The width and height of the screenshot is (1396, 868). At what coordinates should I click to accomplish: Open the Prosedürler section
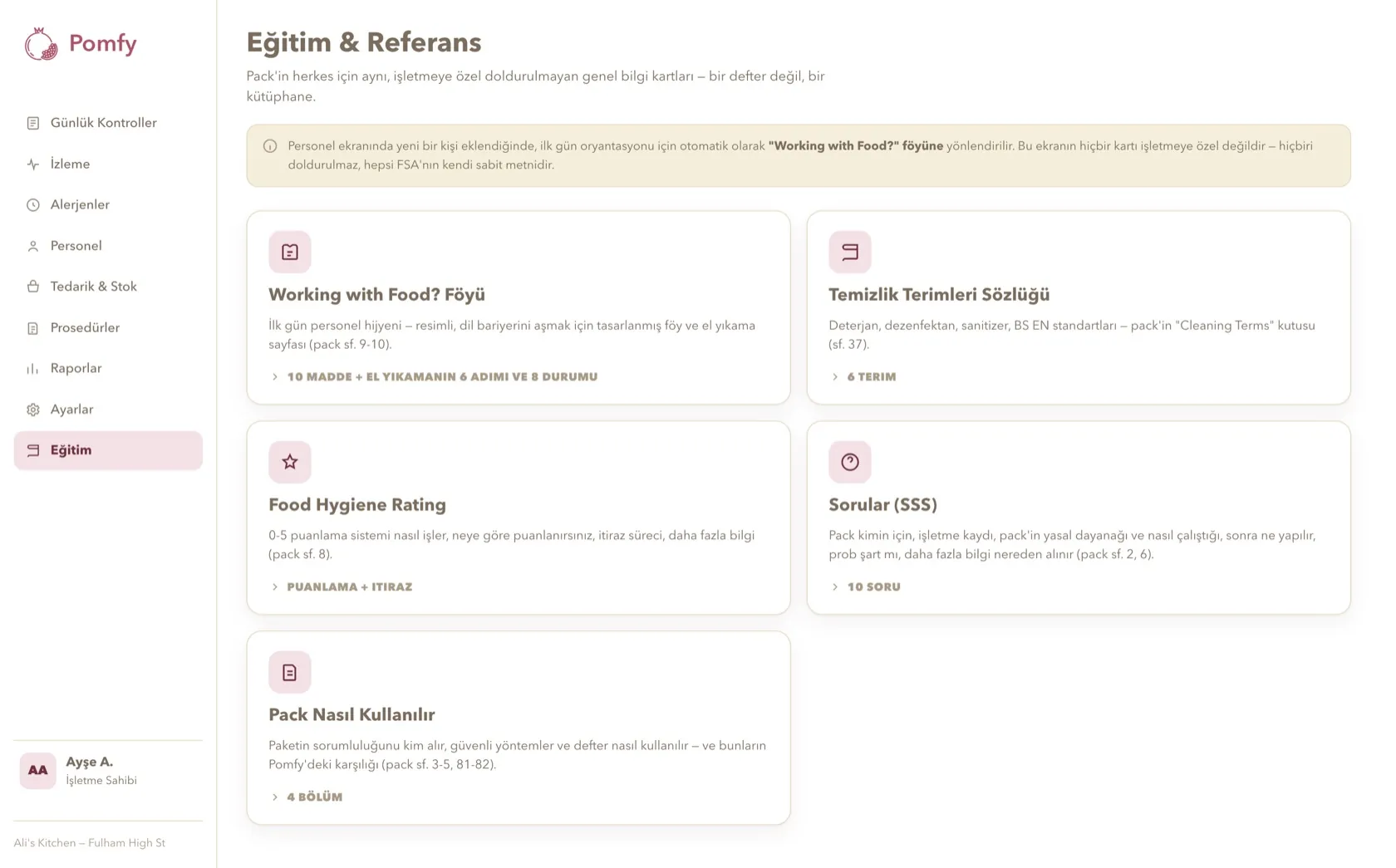[108, 328]
